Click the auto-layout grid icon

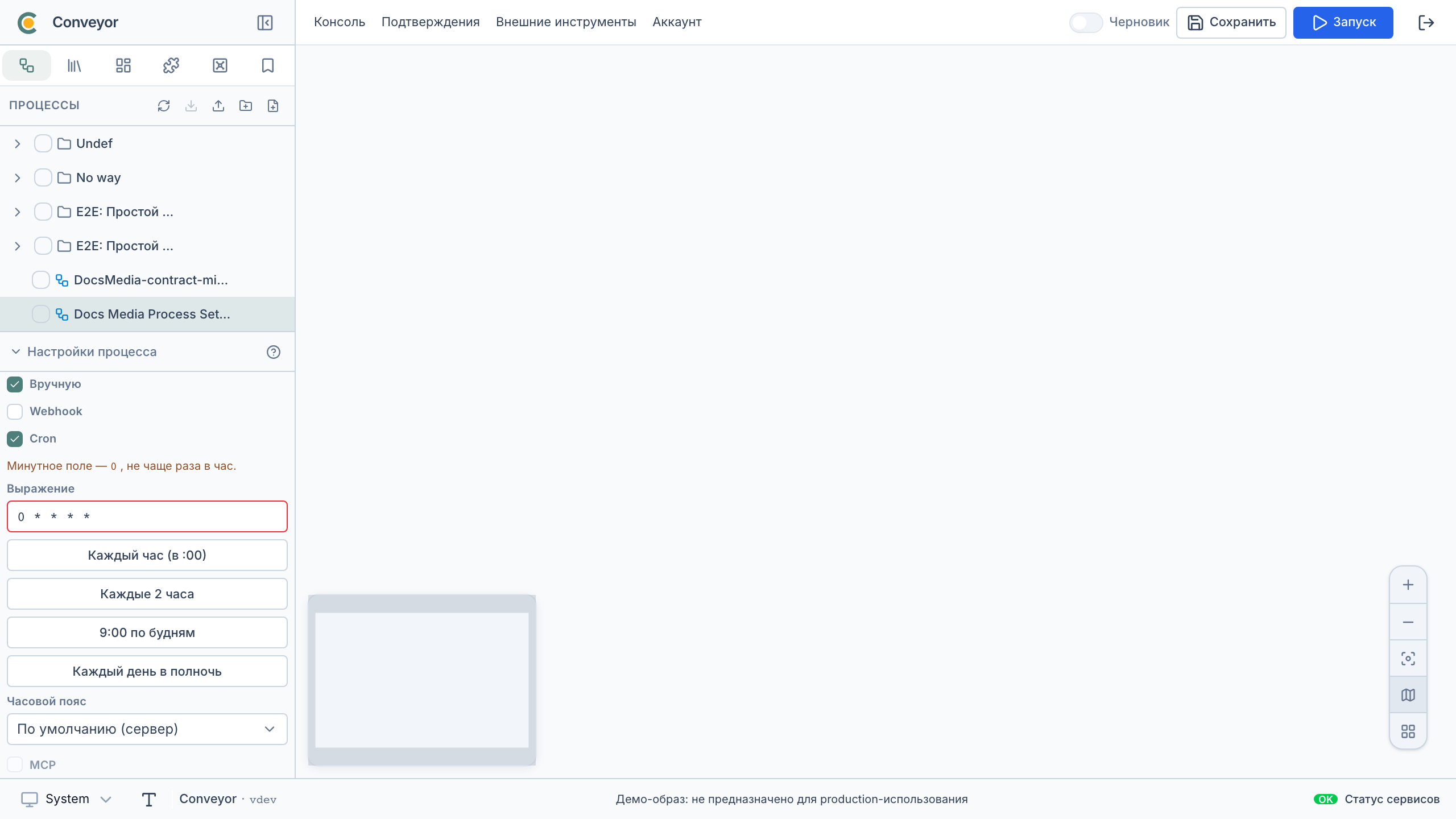pos(1408,731)
